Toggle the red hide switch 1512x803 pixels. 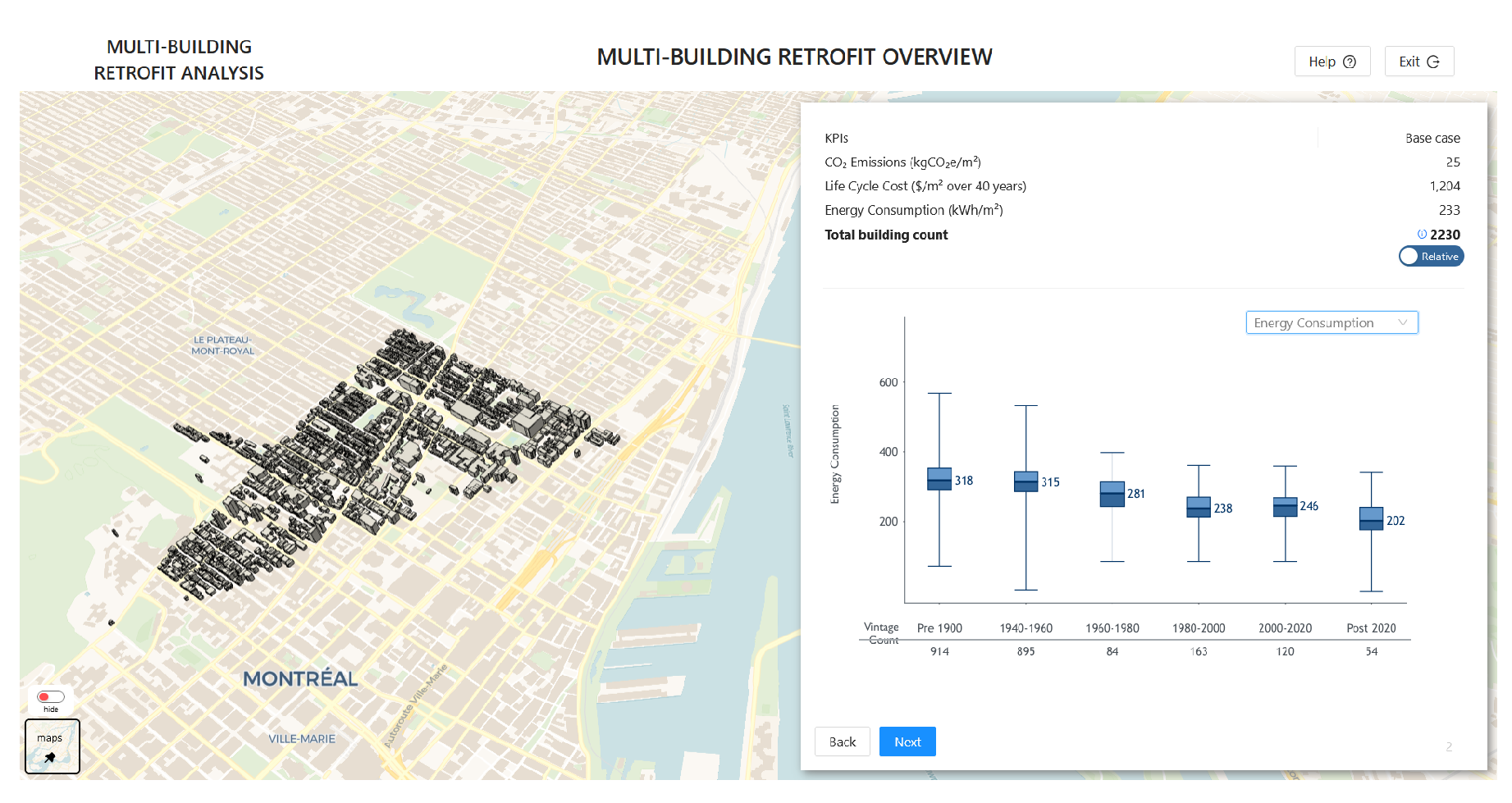pyautogui.click(x=51, y=697)
